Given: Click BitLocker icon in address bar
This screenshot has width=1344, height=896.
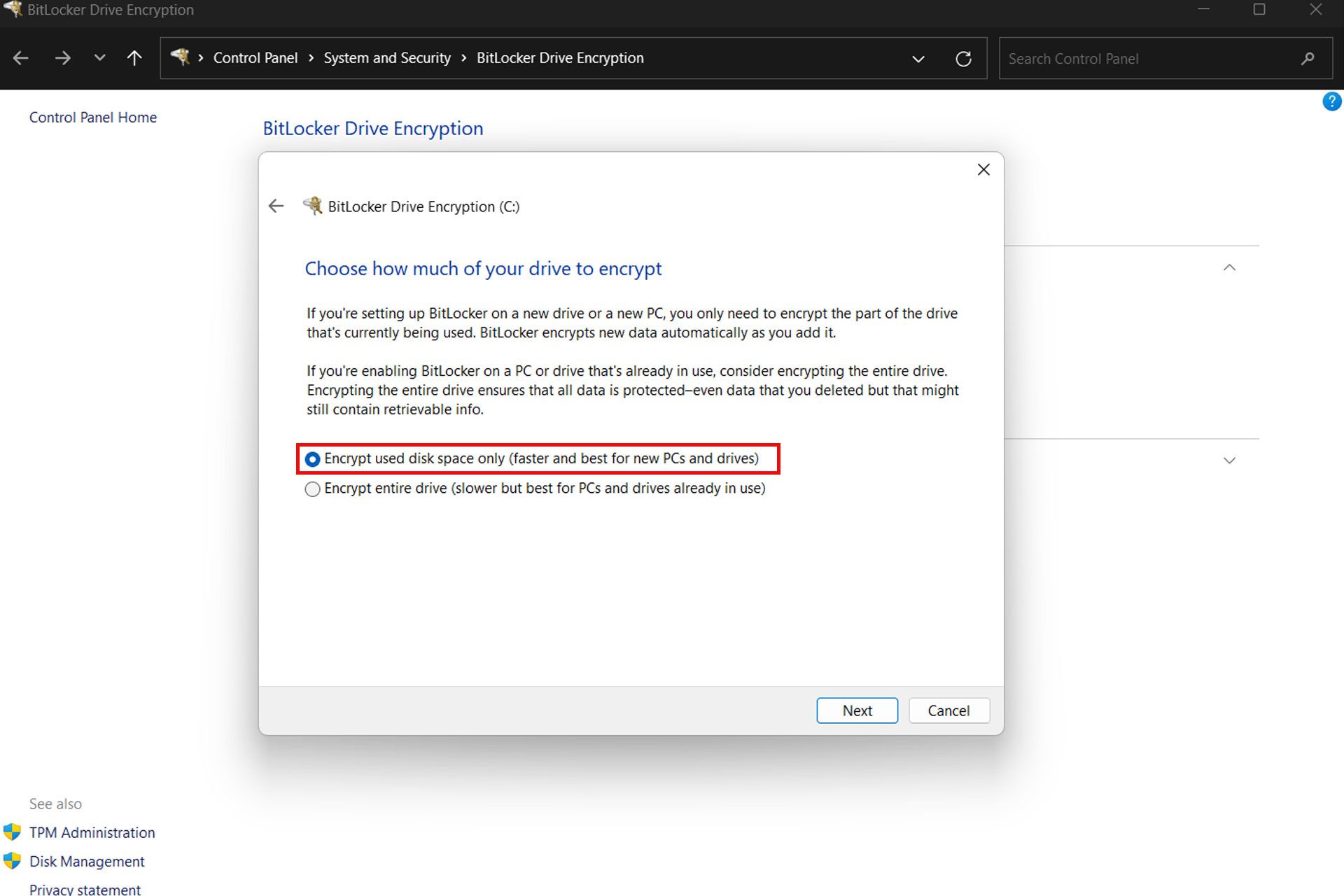Looking at the screenshot, I should point(180,57).
